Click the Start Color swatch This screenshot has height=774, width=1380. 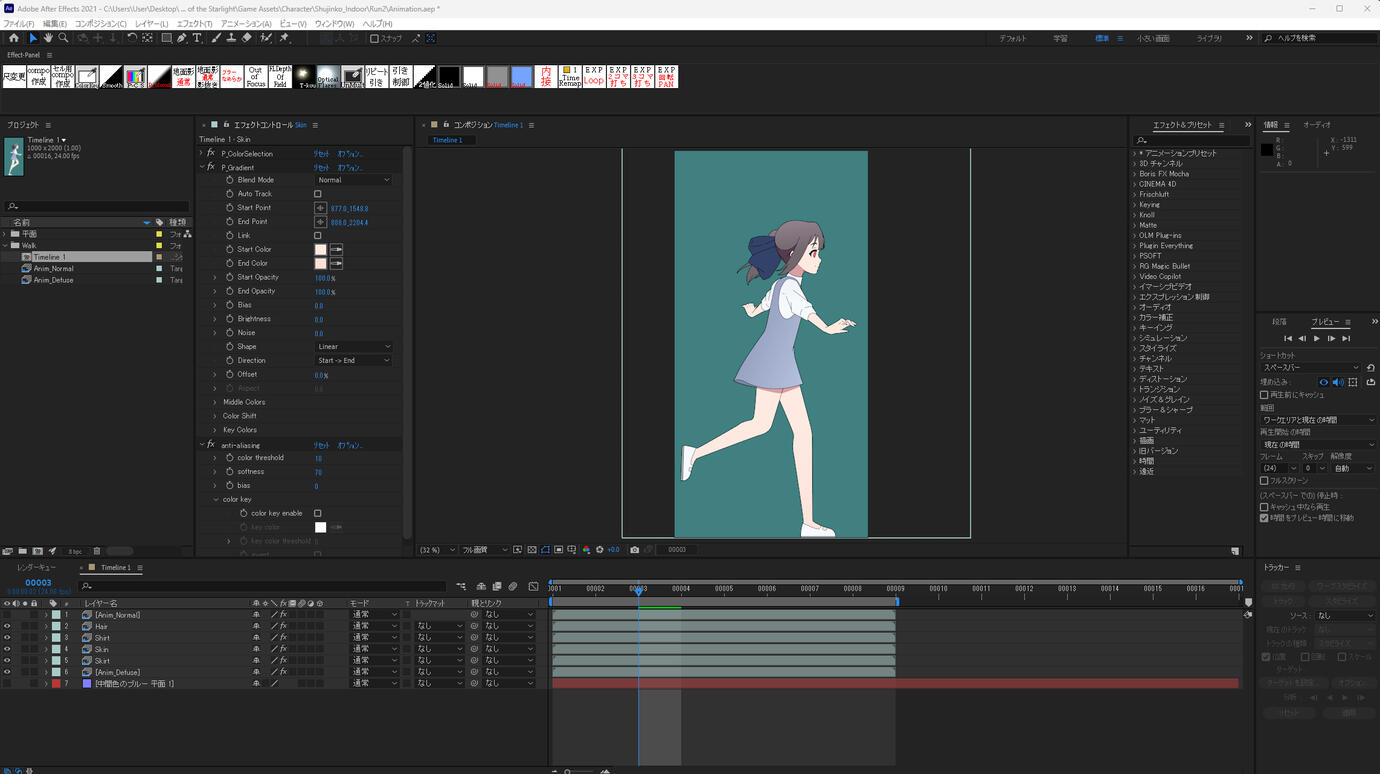(320, 250)
